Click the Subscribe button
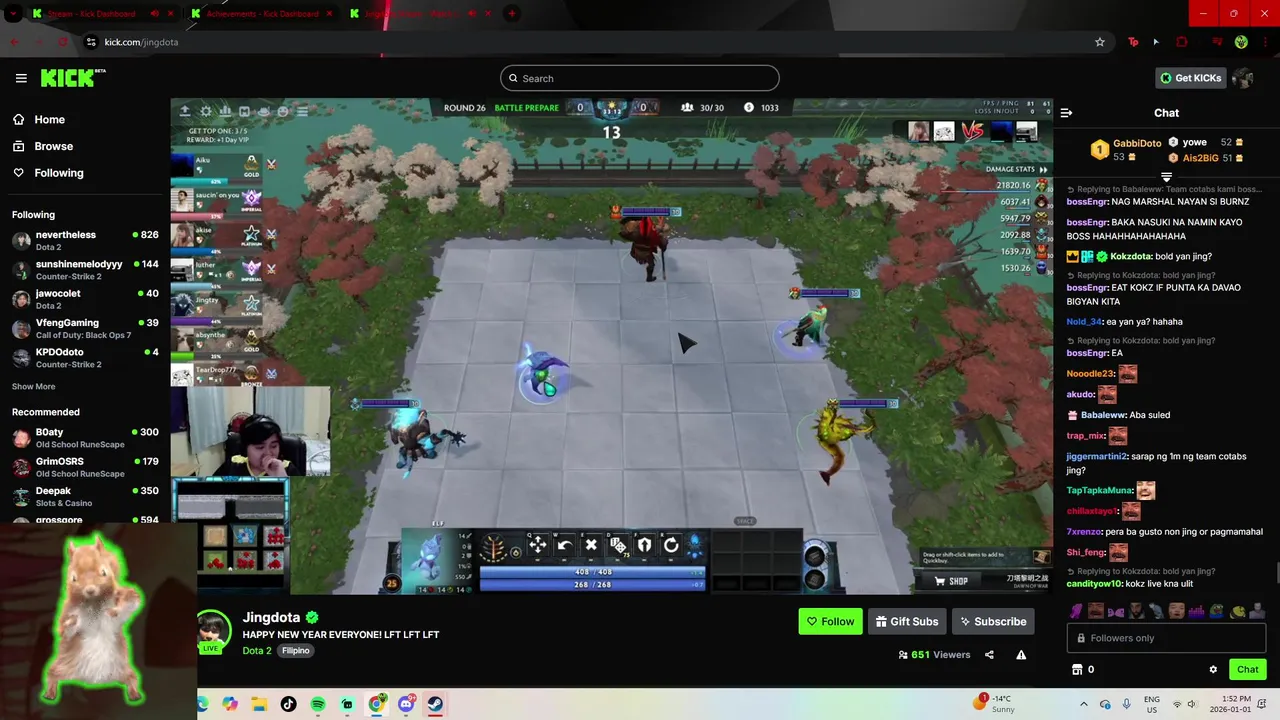 tap(993, 621)
